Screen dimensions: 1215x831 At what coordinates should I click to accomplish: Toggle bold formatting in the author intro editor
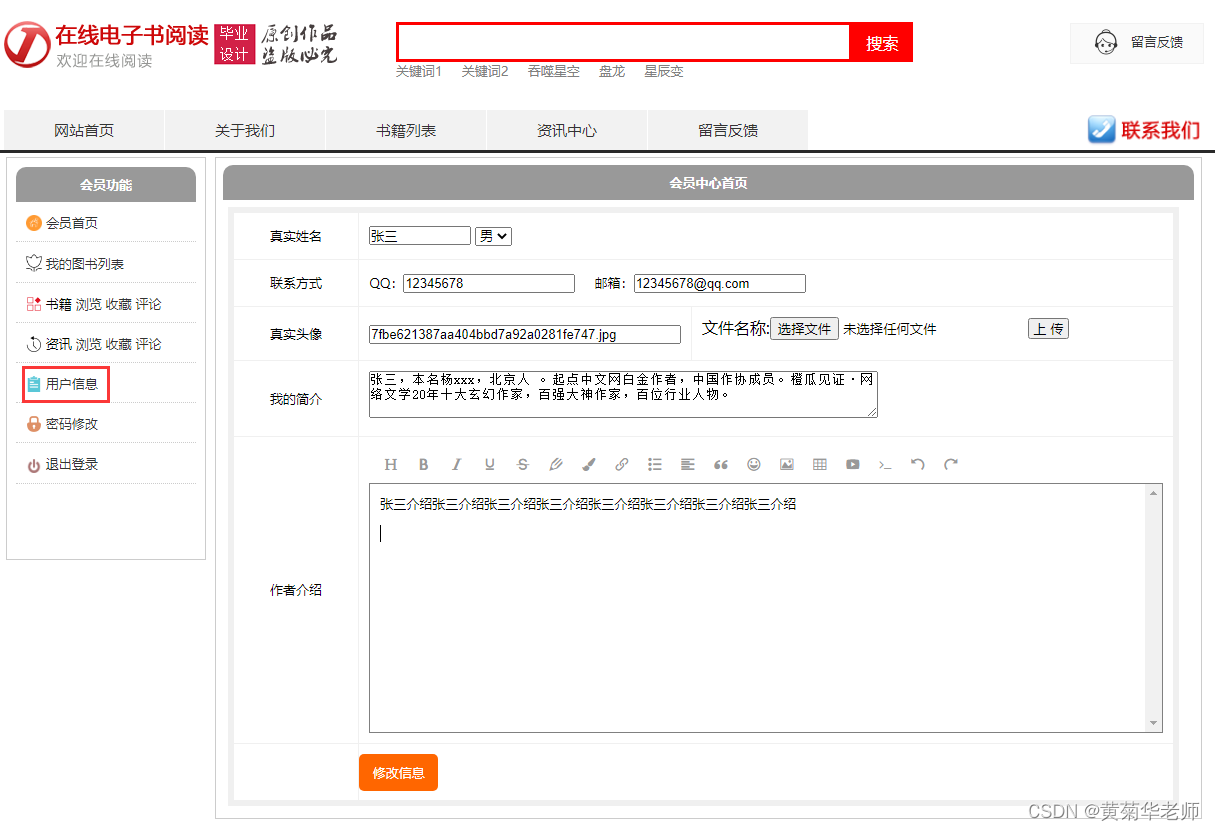(x=423, y=464)
